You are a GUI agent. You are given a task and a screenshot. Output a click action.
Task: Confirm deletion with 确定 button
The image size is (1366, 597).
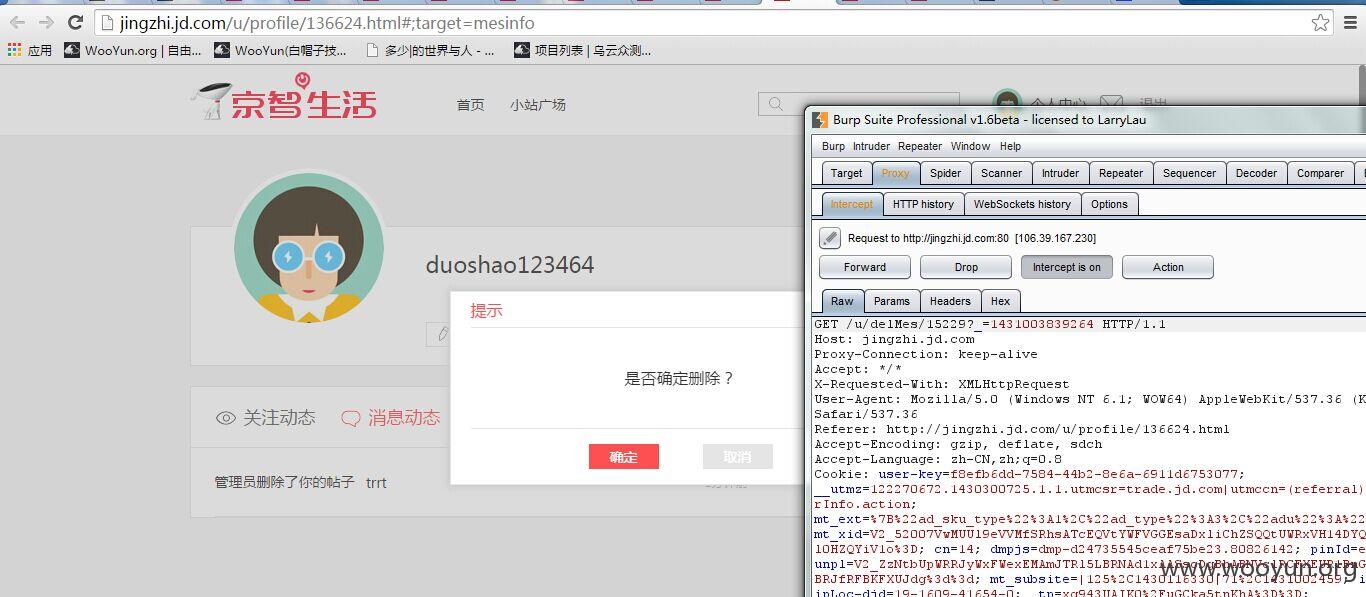click(x=624, y=456)
